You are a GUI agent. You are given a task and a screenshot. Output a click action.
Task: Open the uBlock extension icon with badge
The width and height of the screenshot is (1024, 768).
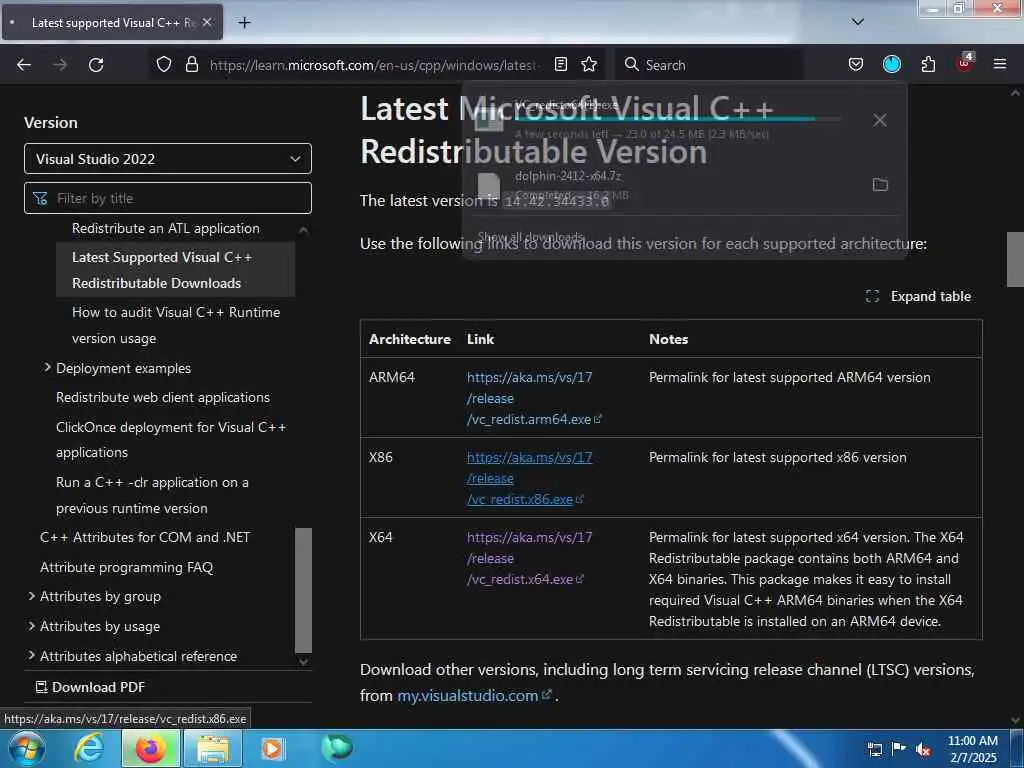click(x=965, y=63)
